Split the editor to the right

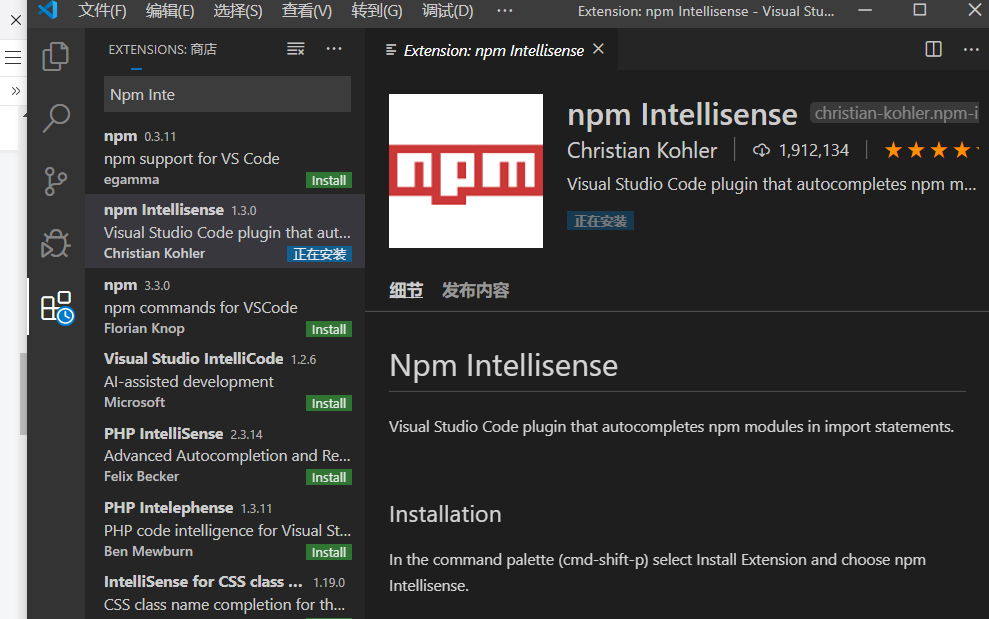(x=933, y=49)
